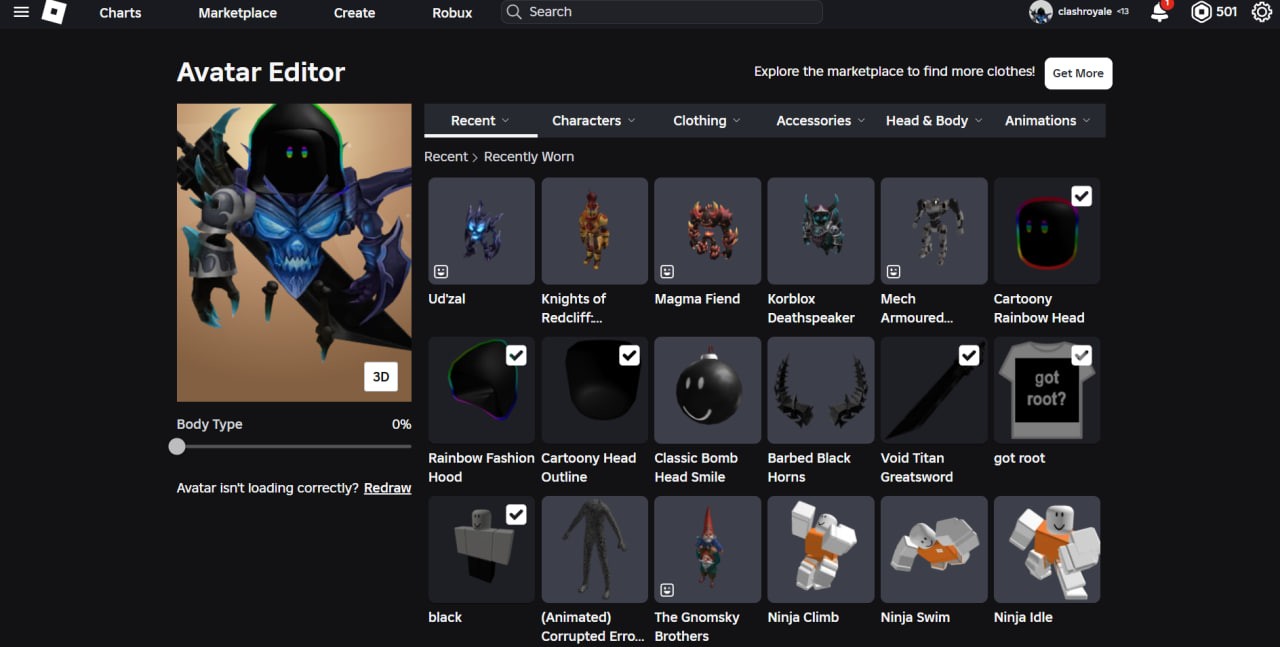Expand the Recent dropdown arrow
This screenshot has width=1280, height=647.
point(505,121)
